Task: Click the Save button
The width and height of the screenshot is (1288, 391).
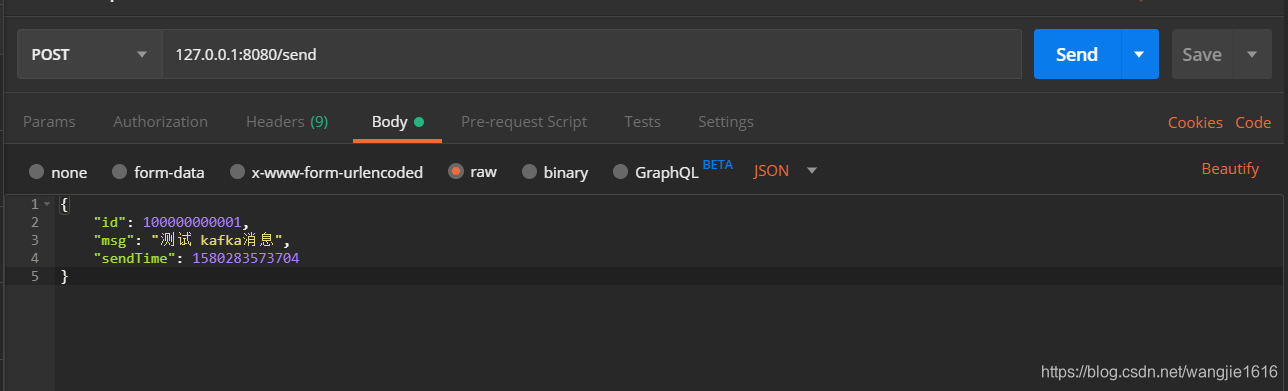Action: pyautogui.click(x=1202, y=54)
